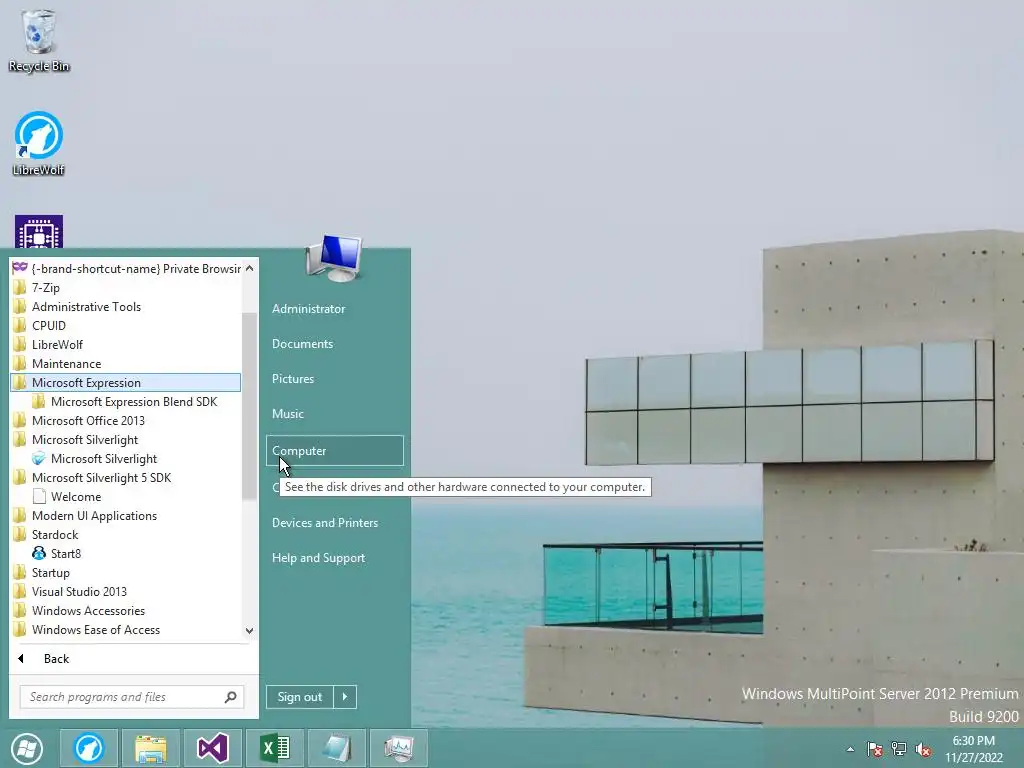
Task: Expand the Microsoft Office 2013 folder
Action: 126,421
